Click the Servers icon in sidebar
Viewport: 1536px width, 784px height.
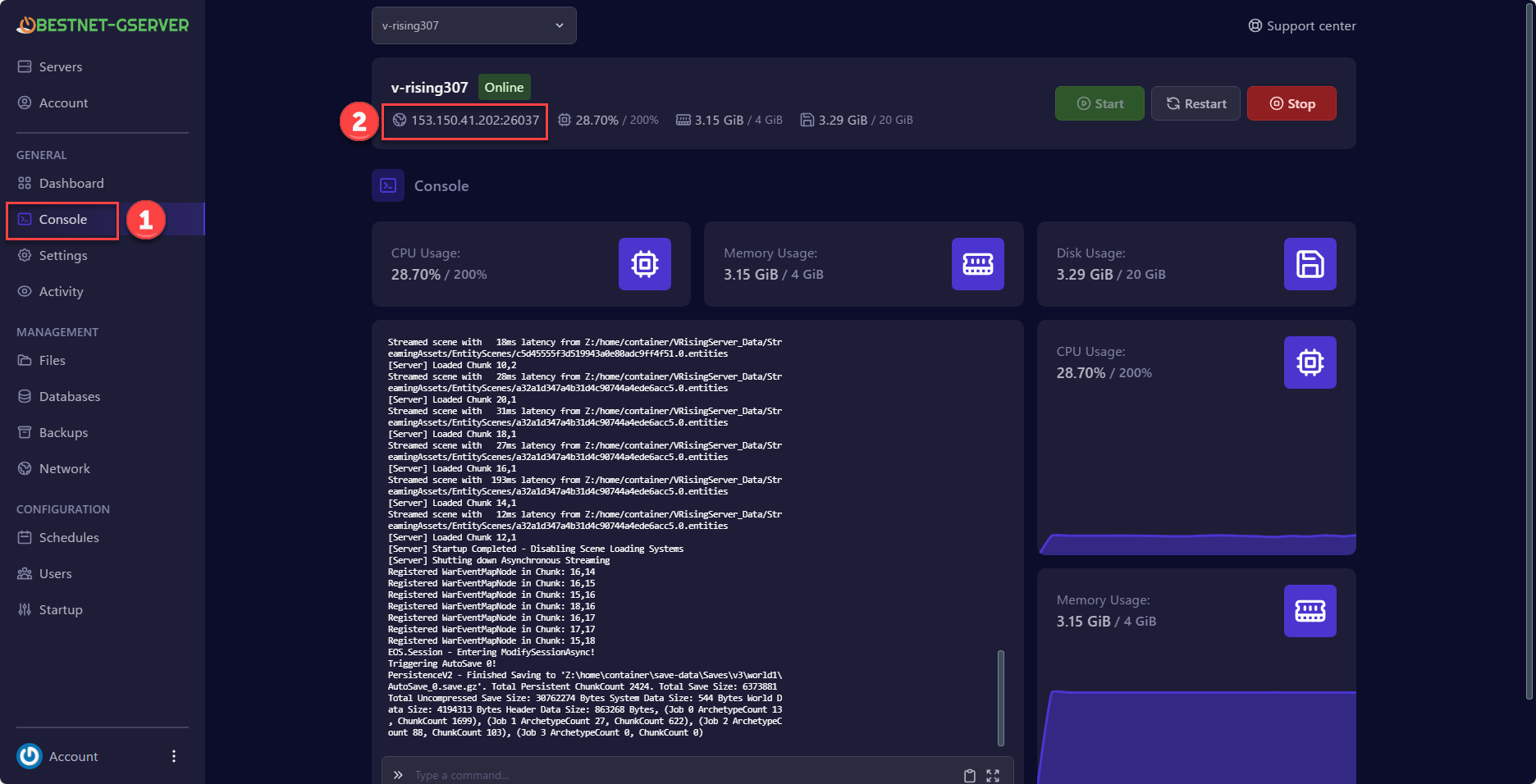click(x=25, y=66)
